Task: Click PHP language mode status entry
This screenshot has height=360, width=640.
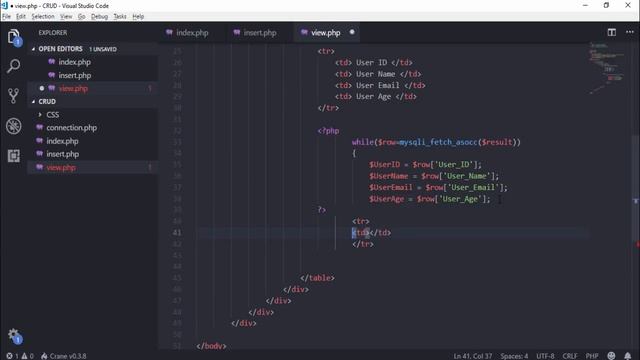Action: [x=592, y=356]
